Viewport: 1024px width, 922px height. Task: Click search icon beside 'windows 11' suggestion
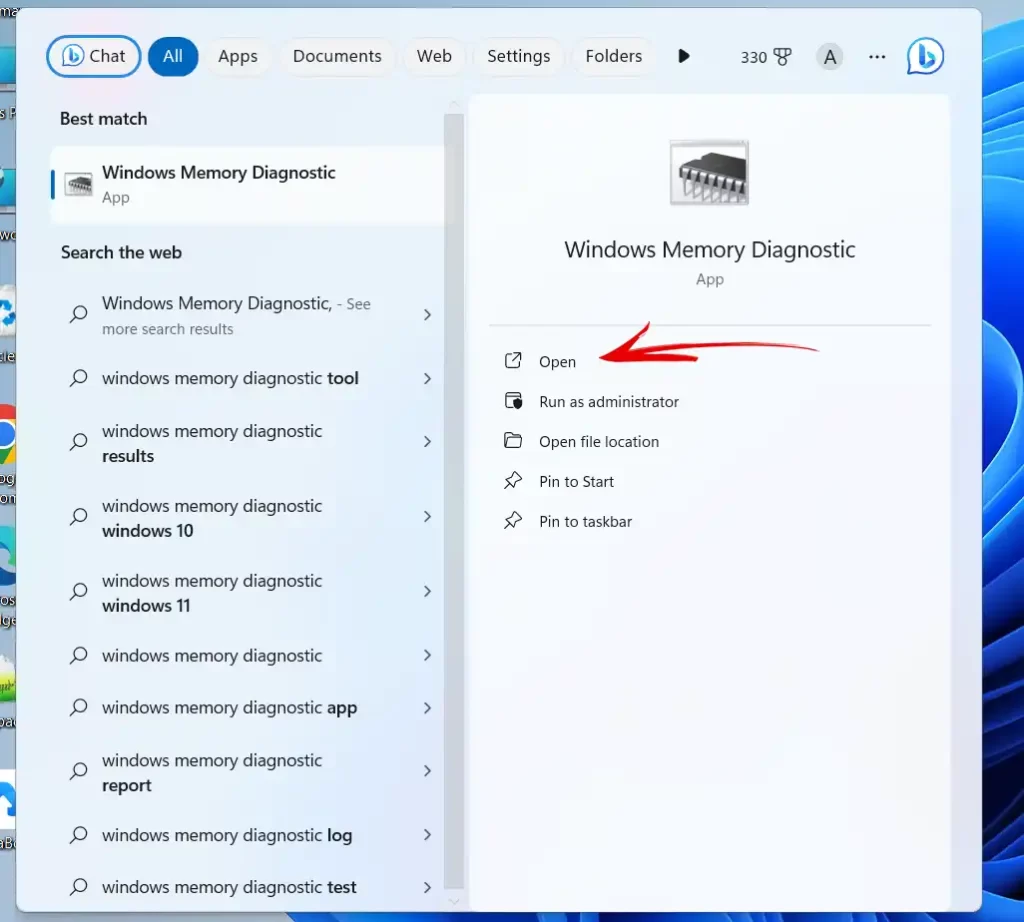[78, 592]
